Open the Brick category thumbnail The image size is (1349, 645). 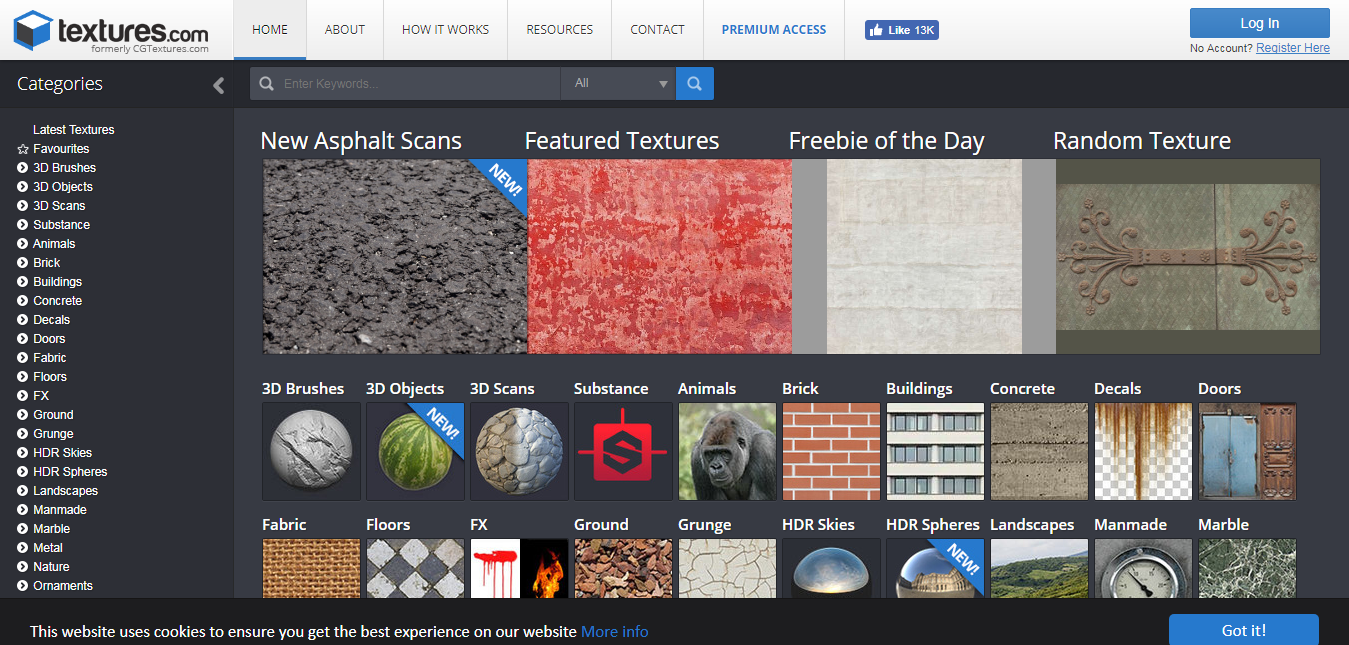(831, 451)
